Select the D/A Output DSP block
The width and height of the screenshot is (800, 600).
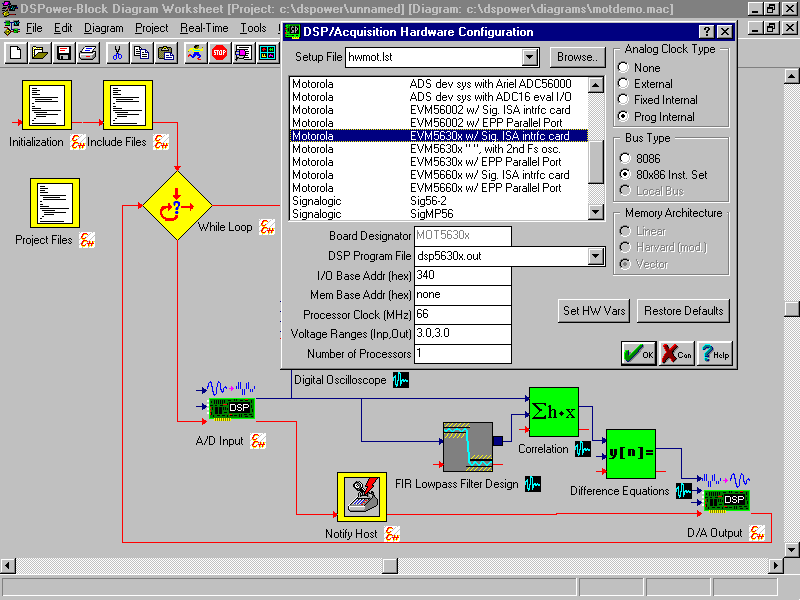(727, 500)
